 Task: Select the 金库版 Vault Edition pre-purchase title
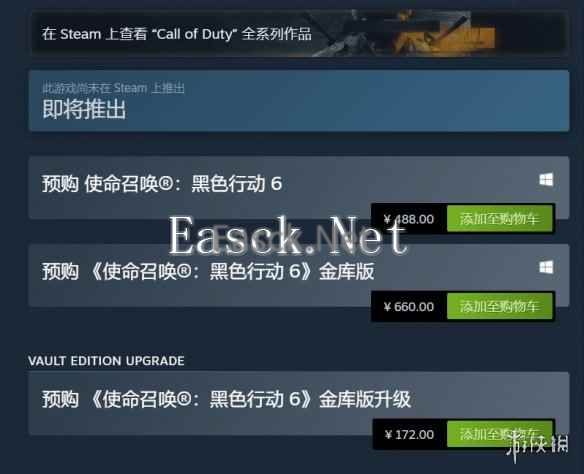click(208, 271)
